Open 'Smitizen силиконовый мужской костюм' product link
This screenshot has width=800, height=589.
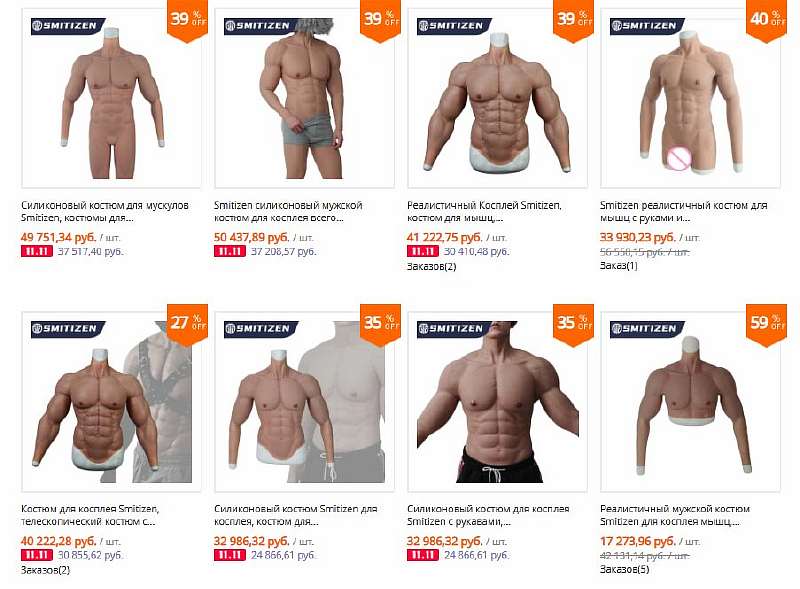point(288,211)
